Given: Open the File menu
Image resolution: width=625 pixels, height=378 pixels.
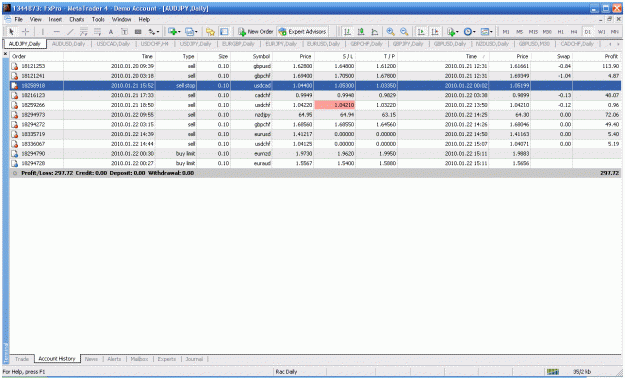Looking at the screenshot, I should (x=19, y=19).
